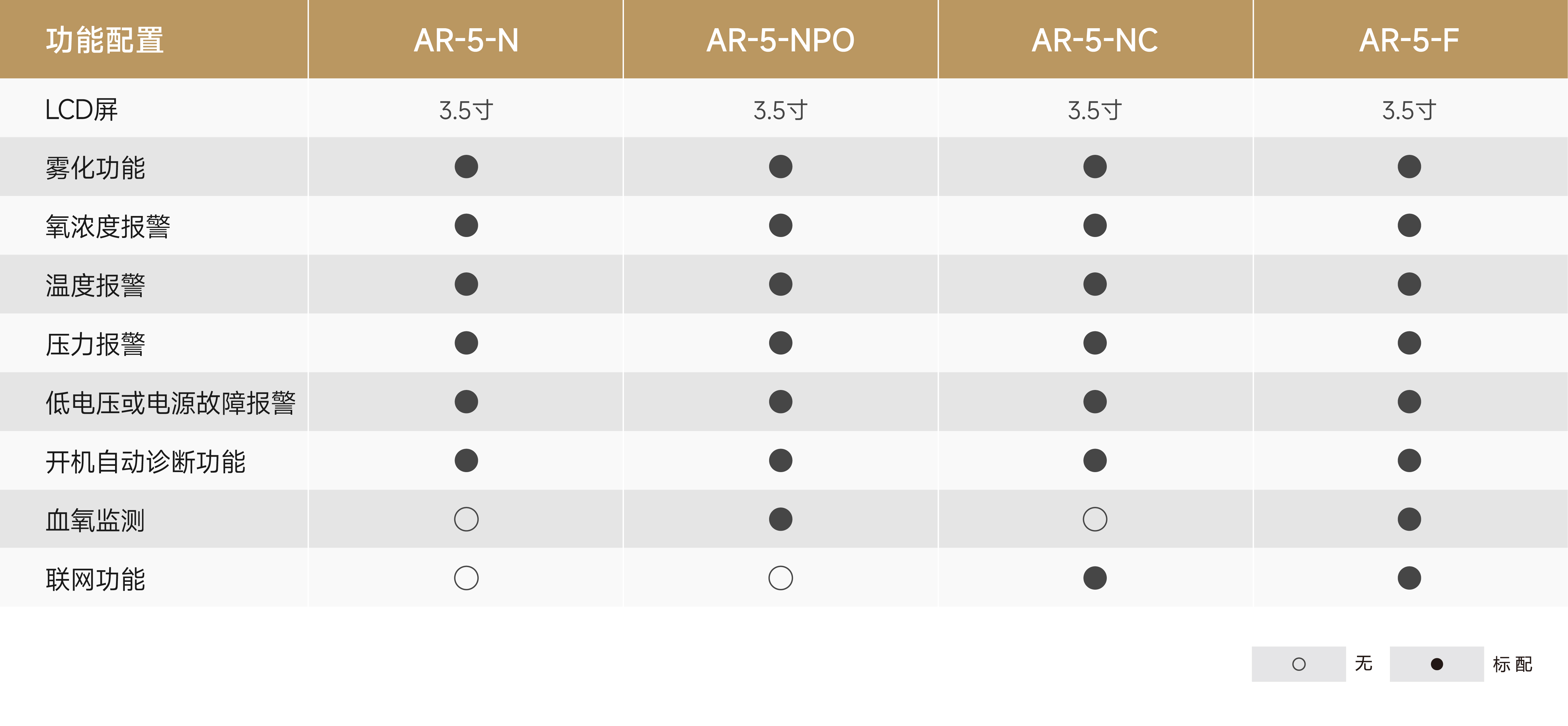Click the filled dot for AR-5-F 雾化功能

(x=1409, y=167)
